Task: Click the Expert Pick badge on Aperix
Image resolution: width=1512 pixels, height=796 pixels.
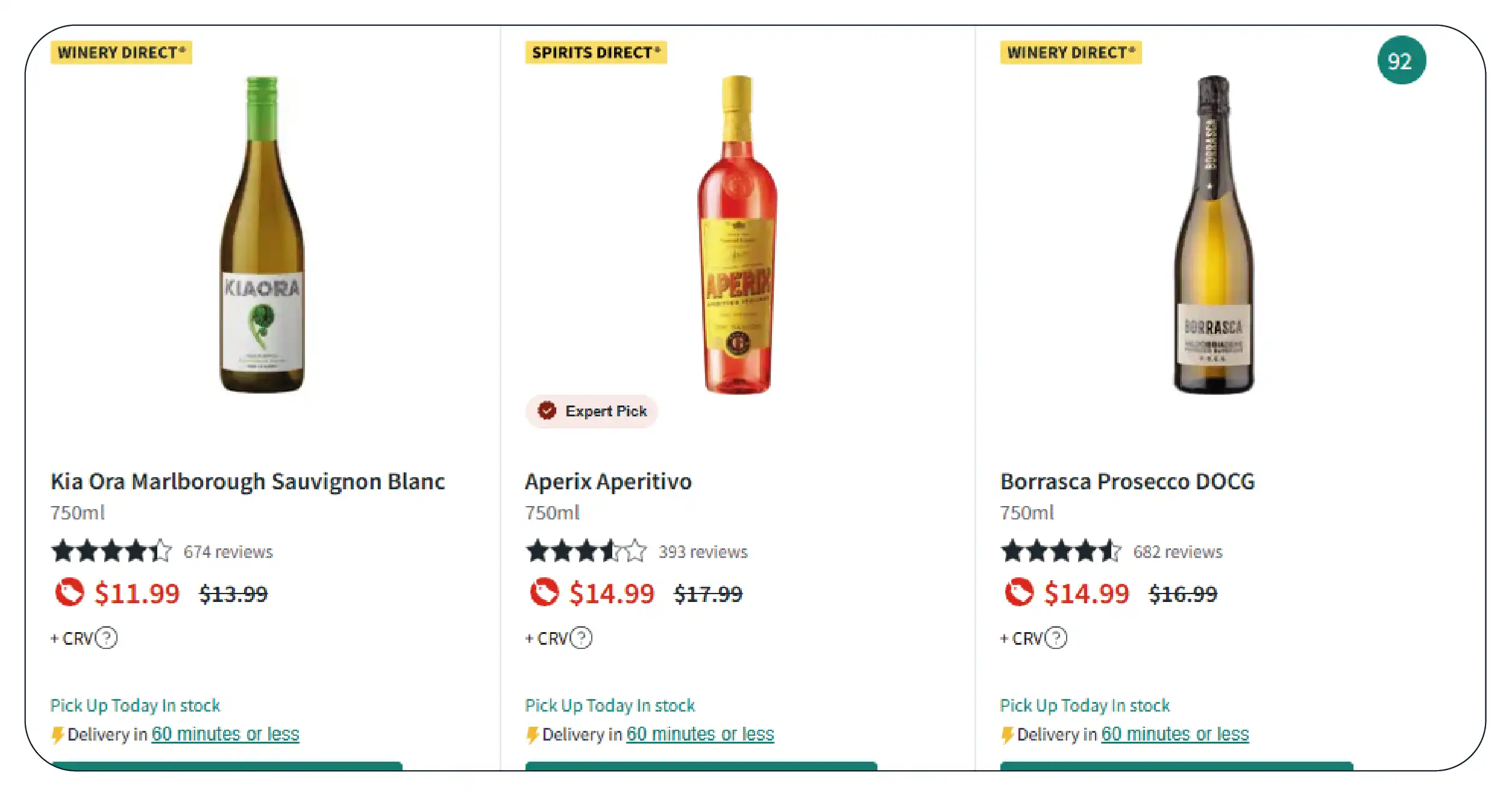Action: pos(592,412)
